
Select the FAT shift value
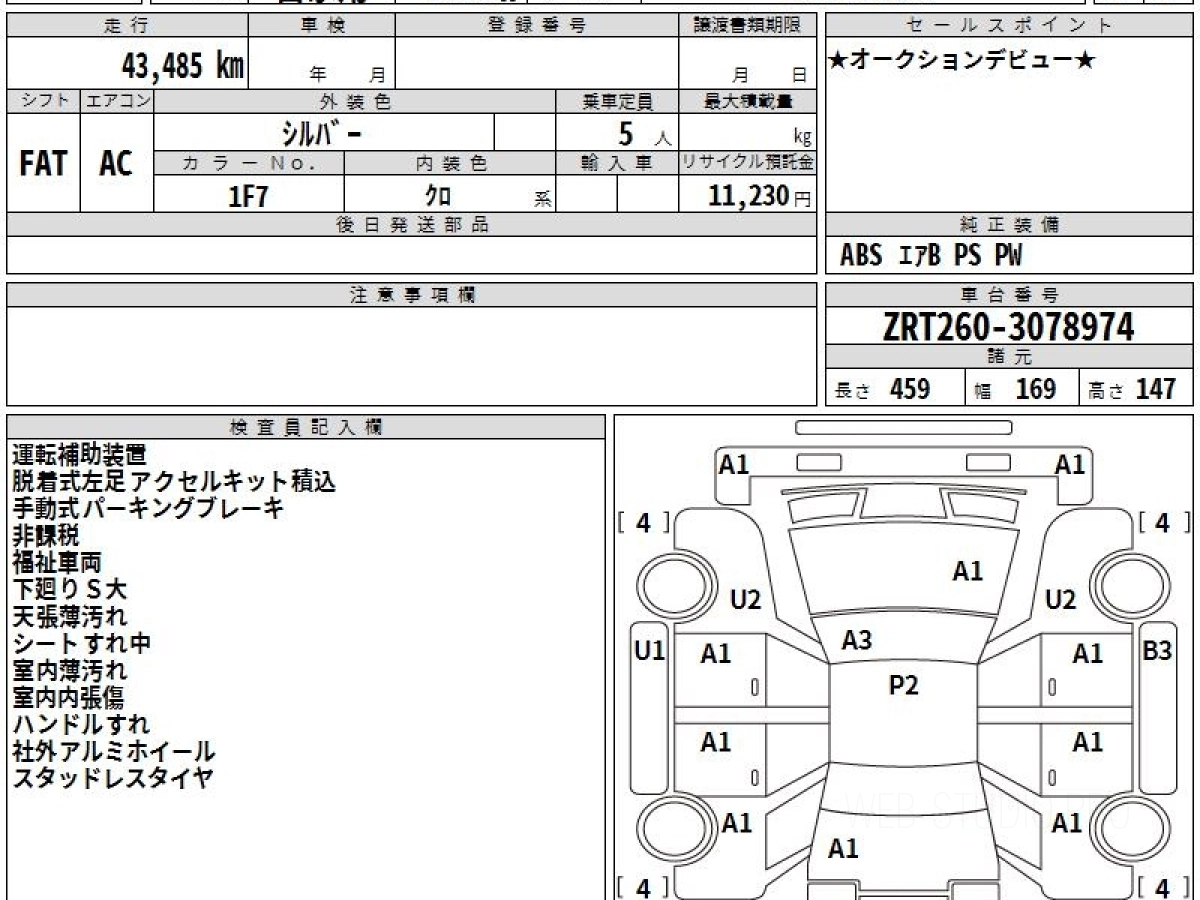click(43, 163)
